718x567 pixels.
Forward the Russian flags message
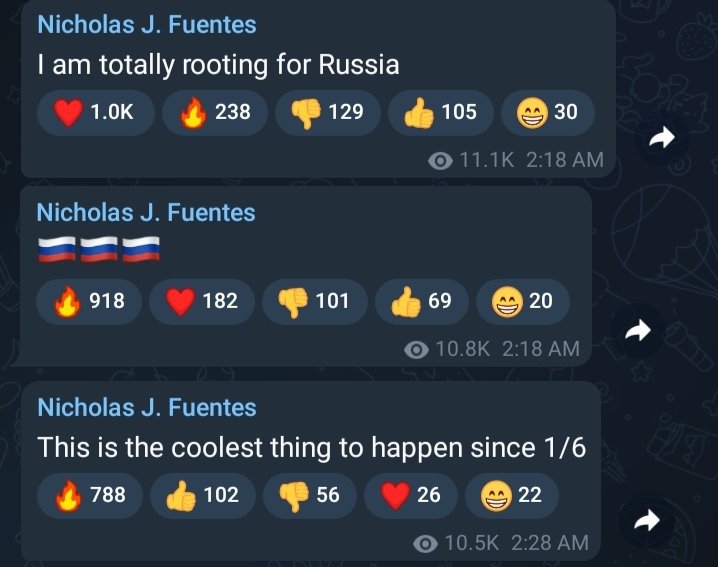[x=636, y=331]
